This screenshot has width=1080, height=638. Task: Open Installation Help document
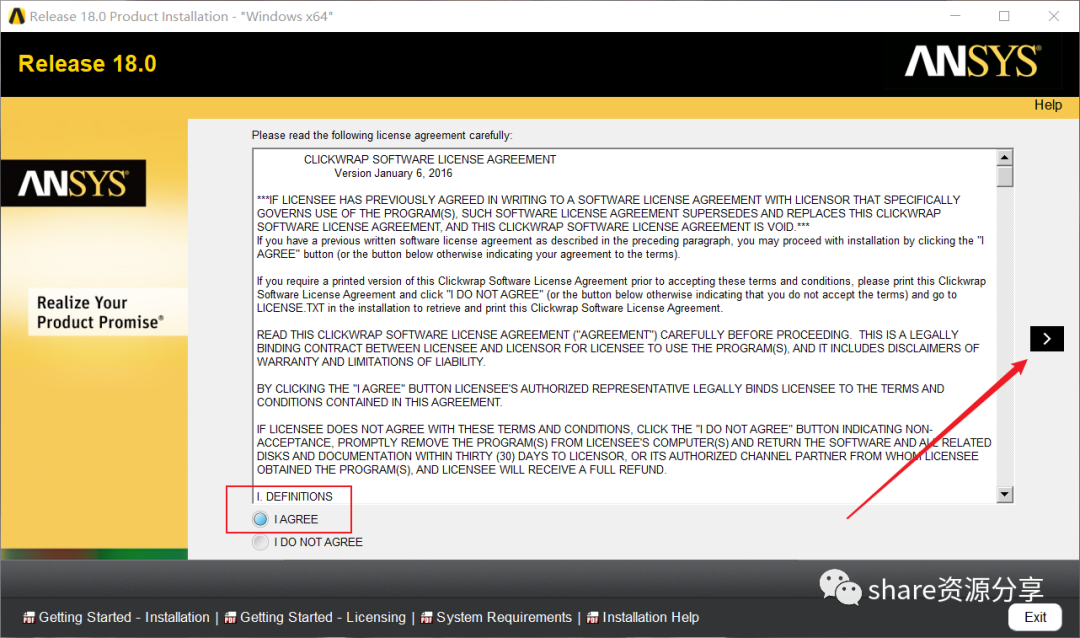click(650, 617)
